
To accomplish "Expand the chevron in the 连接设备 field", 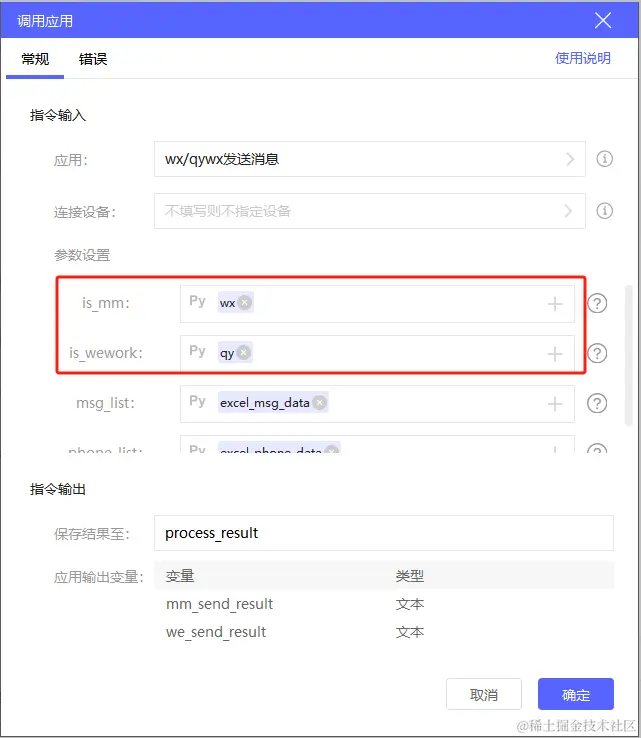I will 569,211.
